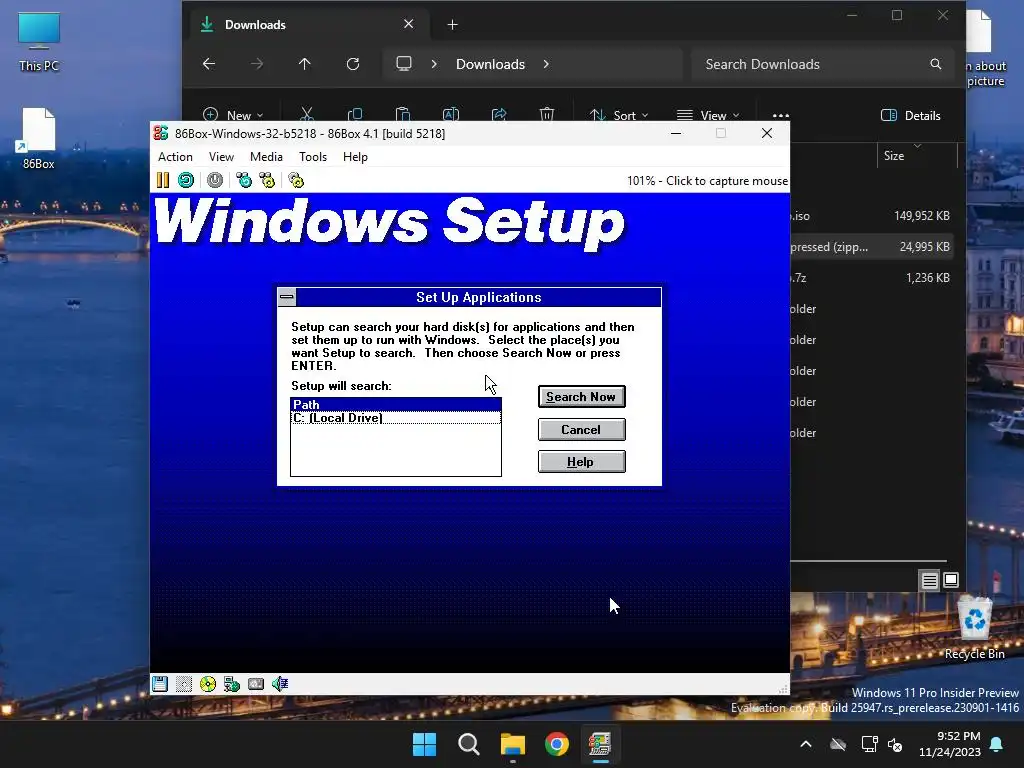
Task: Expand chevron before Downloads breadcrumb
Action: tap(434, 64)
